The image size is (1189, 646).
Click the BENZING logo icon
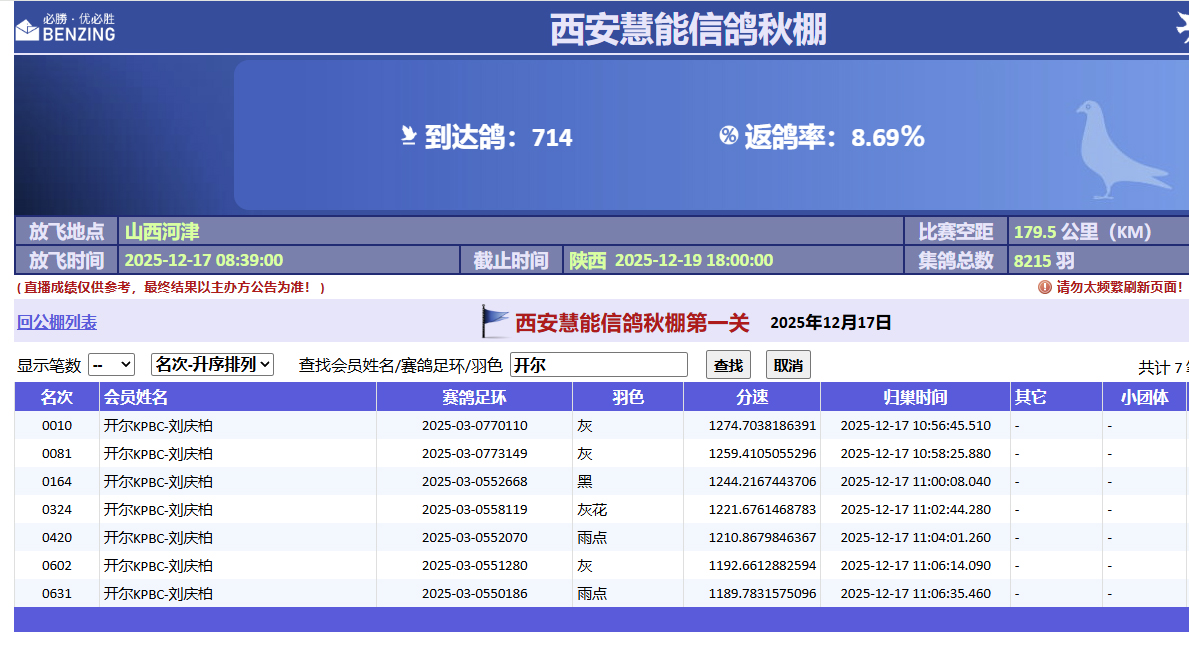tap(27, 31)
